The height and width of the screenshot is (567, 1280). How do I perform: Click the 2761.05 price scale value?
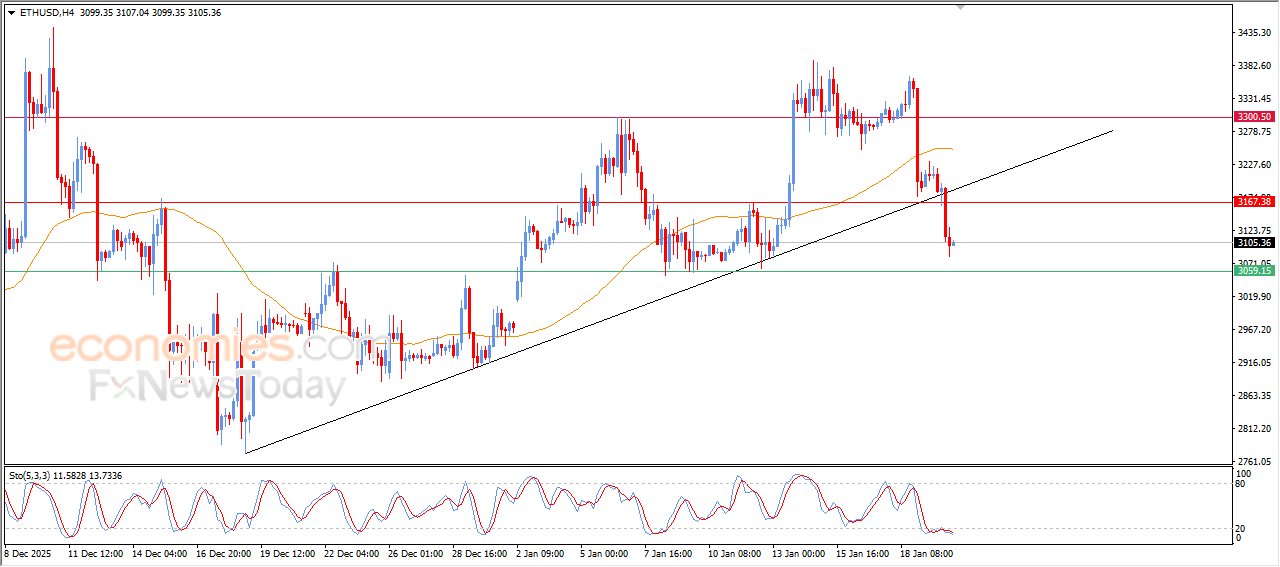(1254, 462)
